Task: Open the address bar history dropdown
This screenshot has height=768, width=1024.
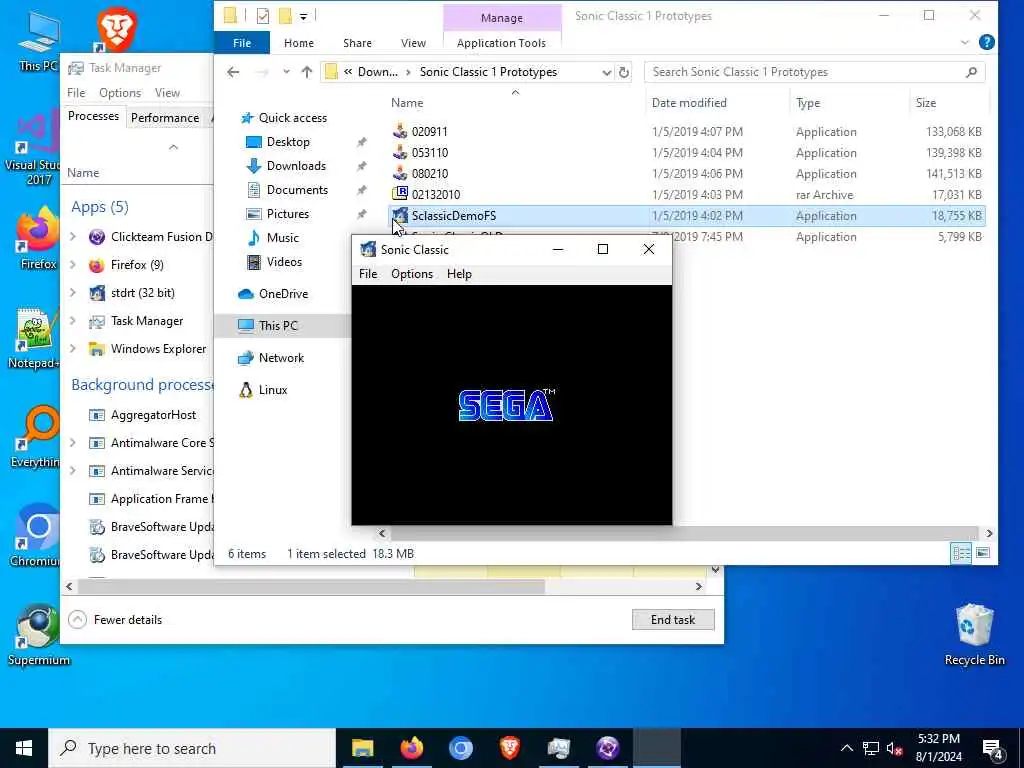Action: pyautogui.click(x=607, y=72)
